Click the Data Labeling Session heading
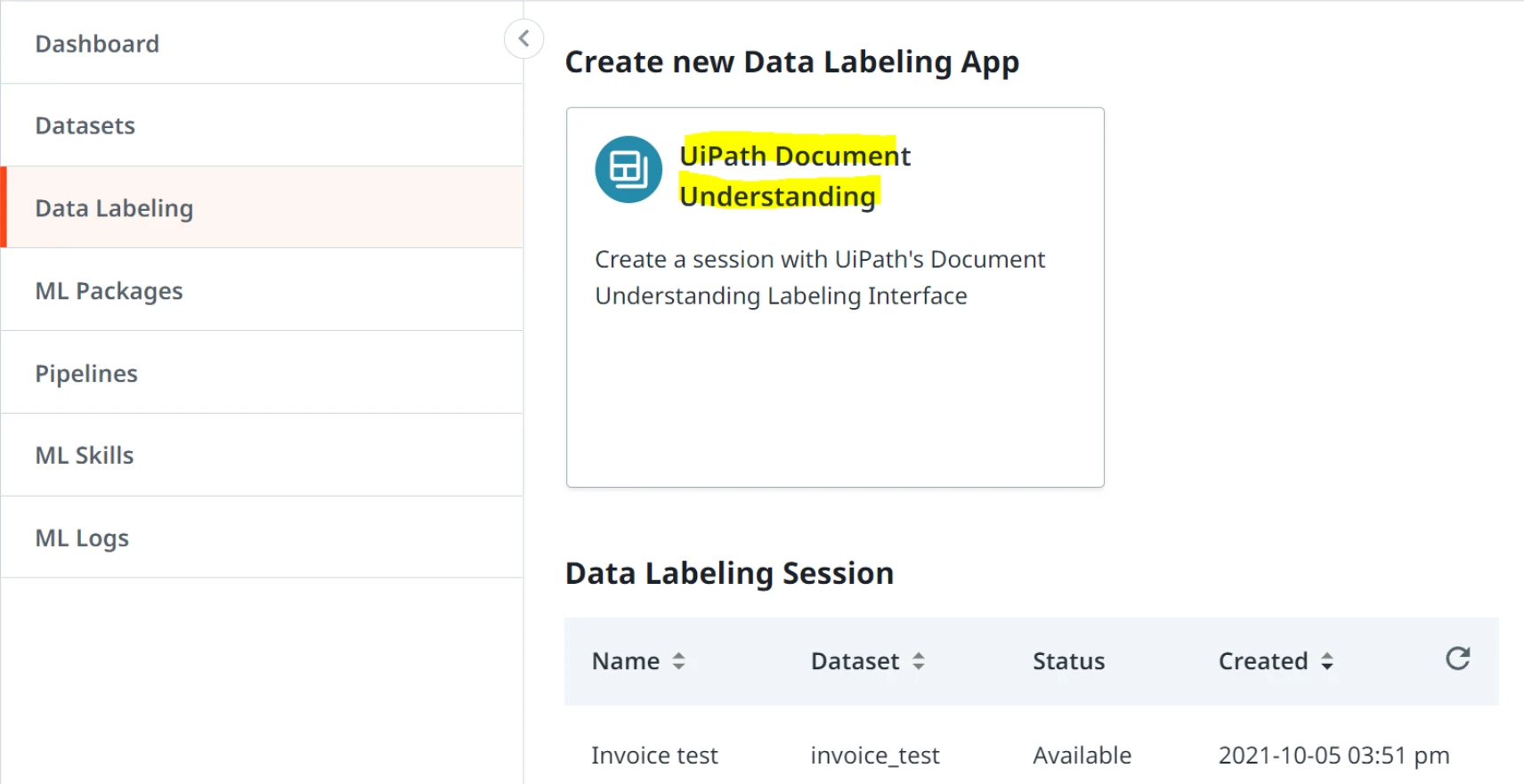The width and height of the screenshot is (1524, 784). pos(729,574)
